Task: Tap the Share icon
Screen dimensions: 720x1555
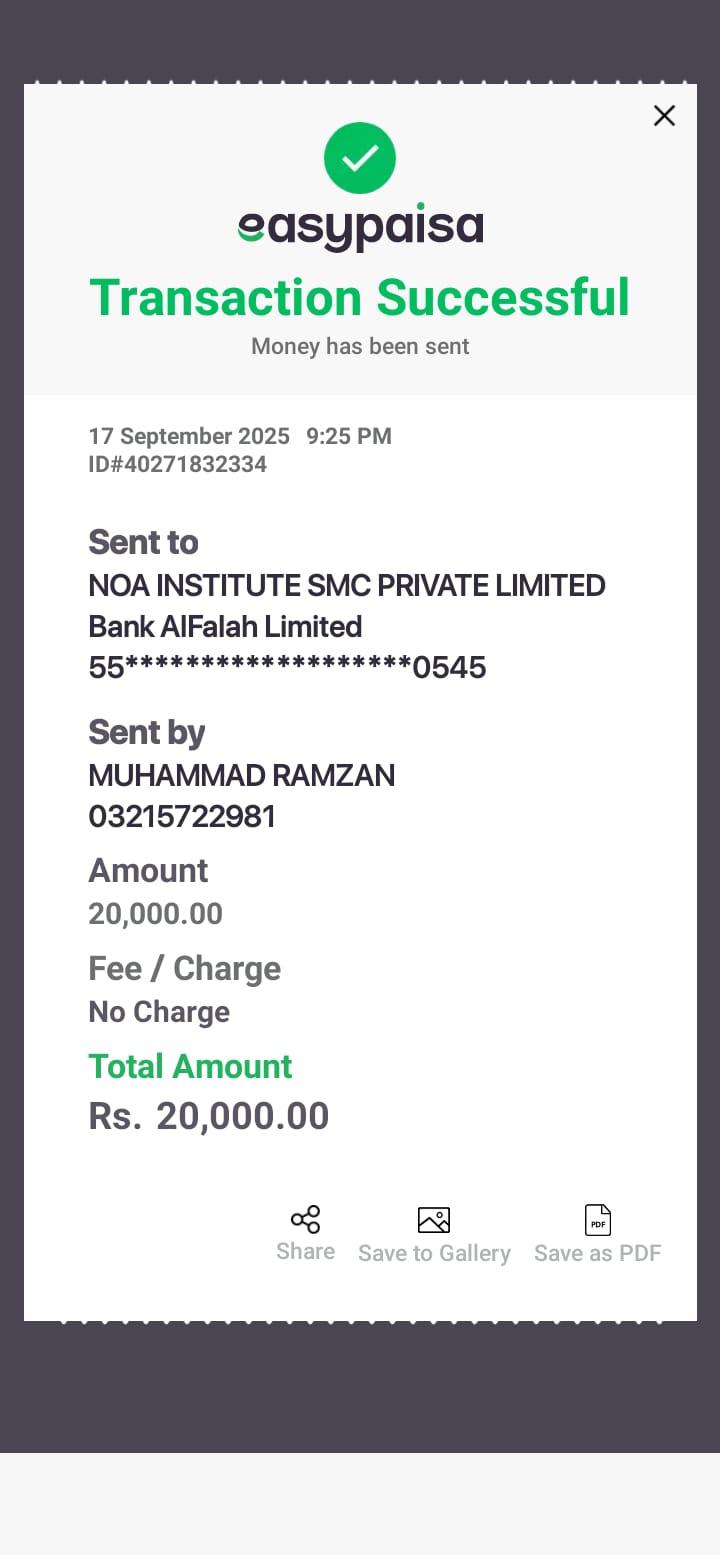Action: pos(305,1220)
